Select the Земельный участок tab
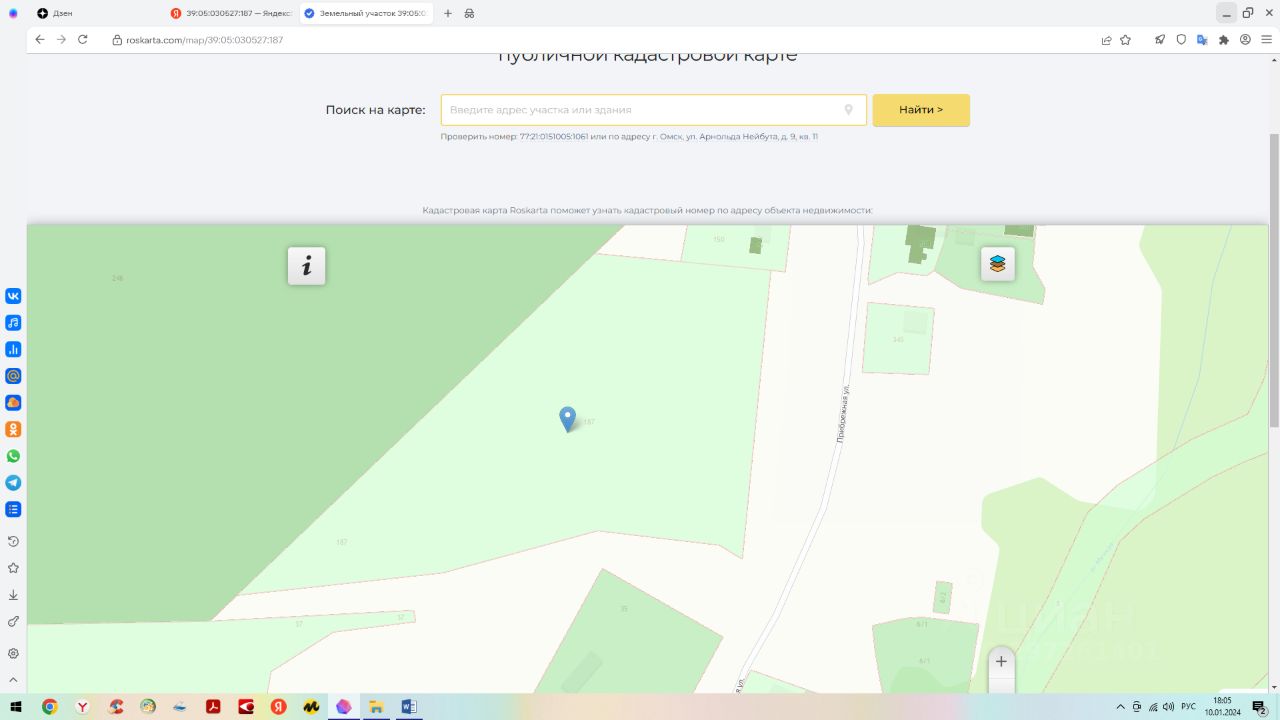Image resolution: width=1280 pixels, height=720 pixels. tap(366, 13)
